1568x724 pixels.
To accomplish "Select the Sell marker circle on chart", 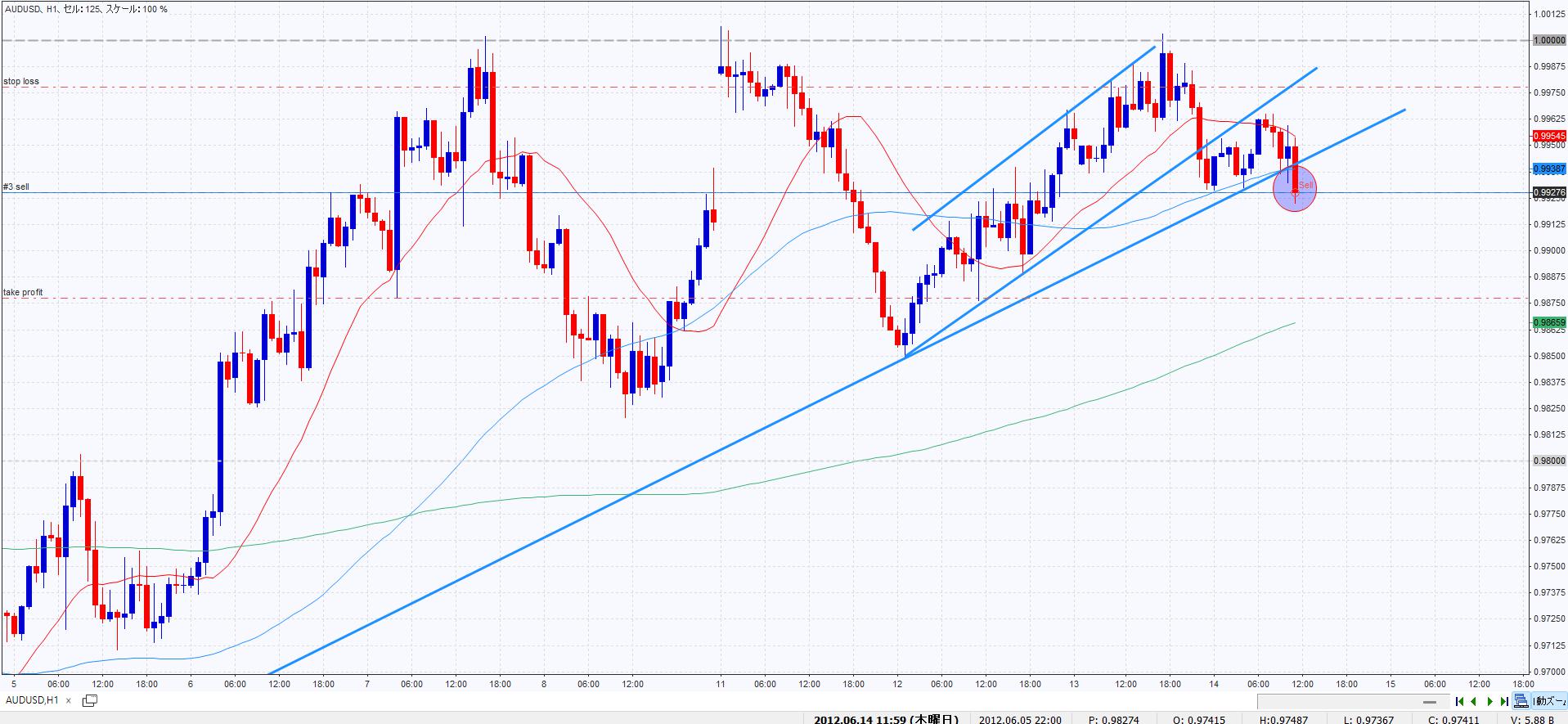I will [1295, 188].
